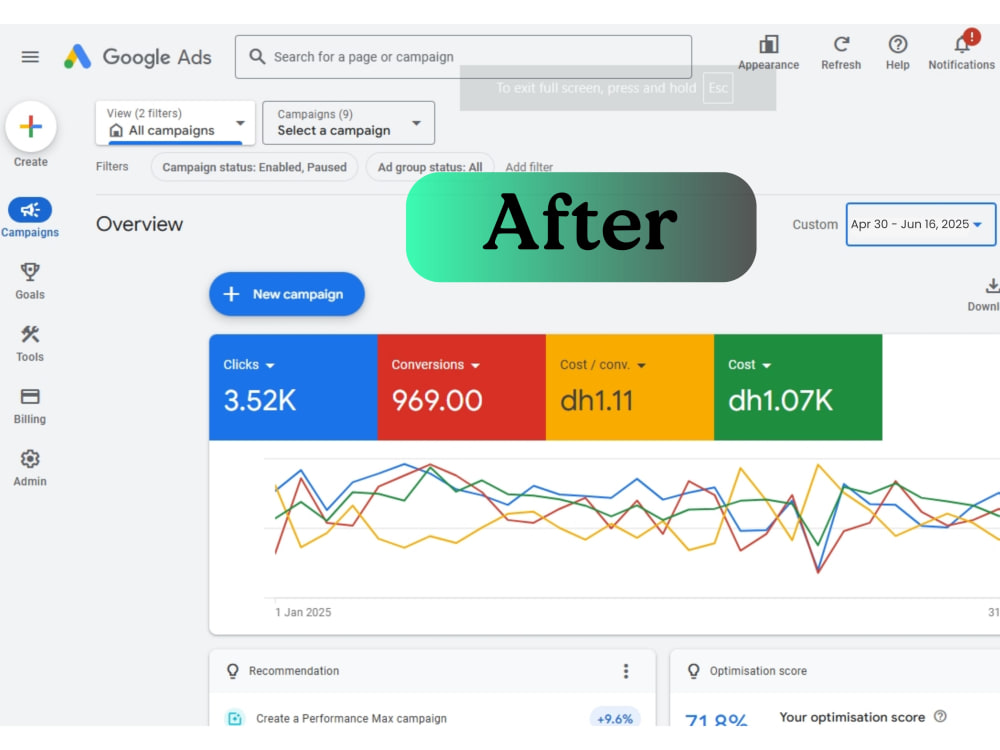
Task: Change the Clicks metric dropdown
Action: click(x=249, y=365)
